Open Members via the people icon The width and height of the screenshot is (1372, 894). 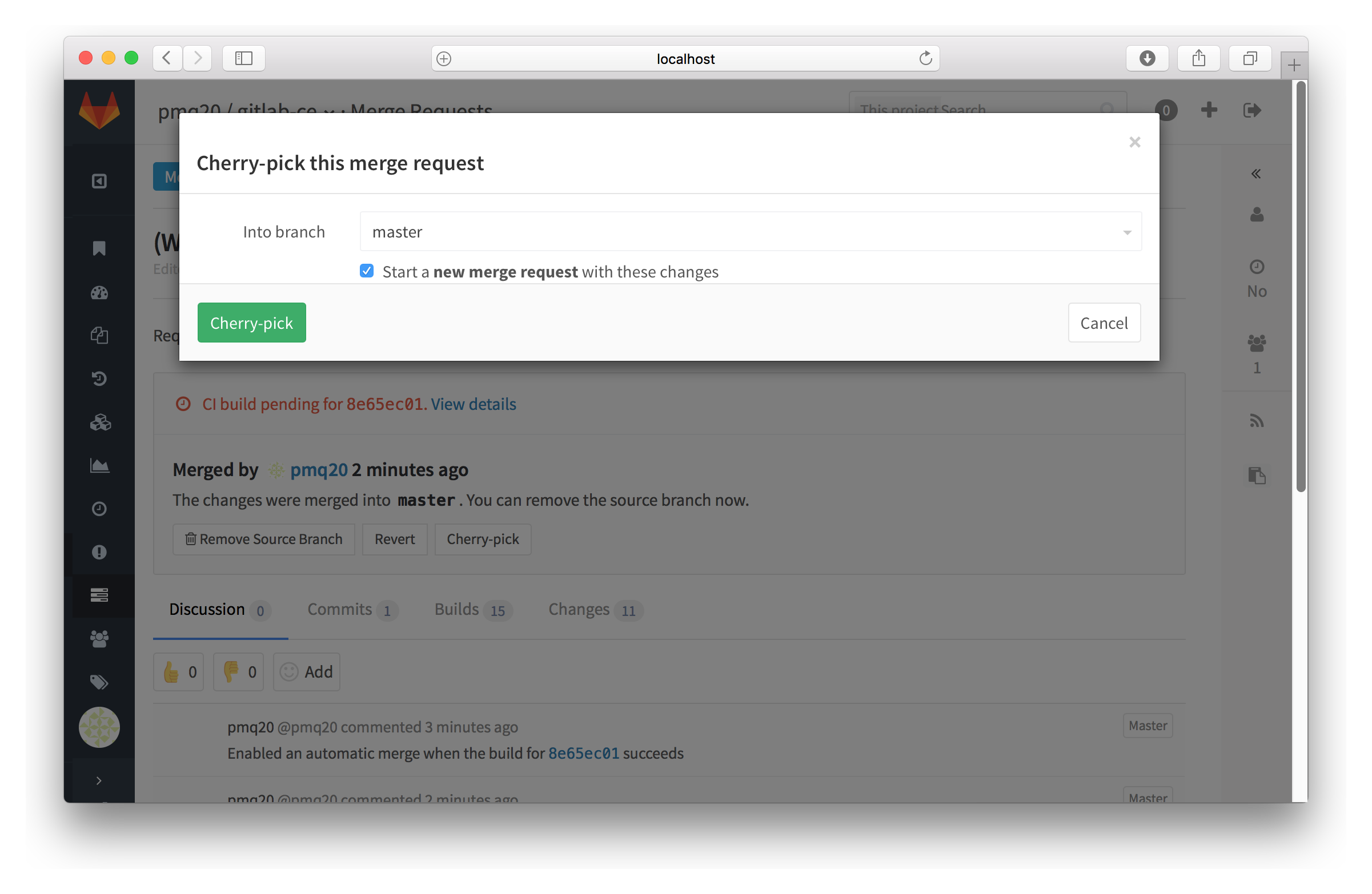click(x=99, y=638)
